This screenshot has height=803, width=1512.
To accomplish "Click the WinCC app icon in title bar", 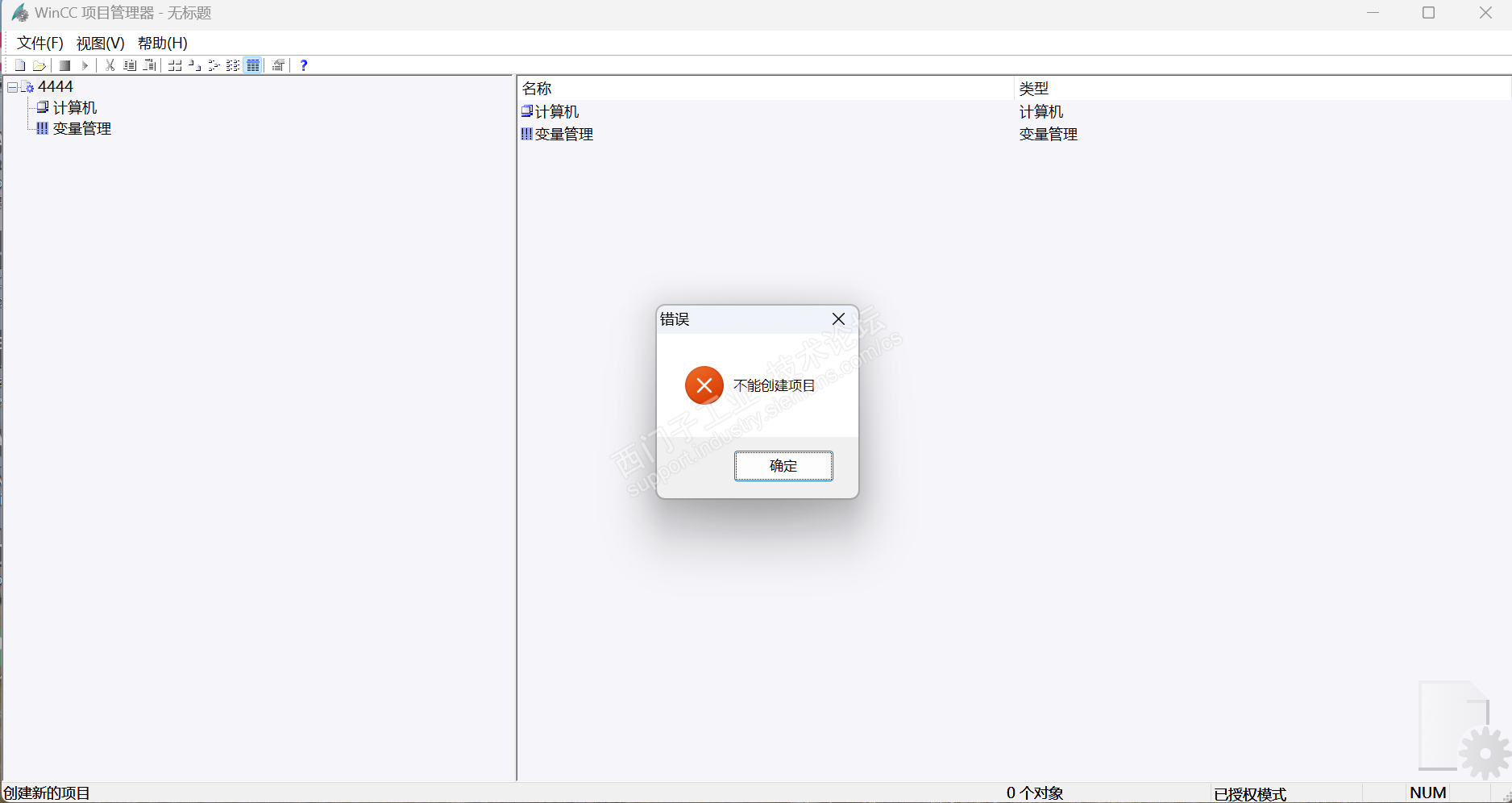I will point(20,13).
